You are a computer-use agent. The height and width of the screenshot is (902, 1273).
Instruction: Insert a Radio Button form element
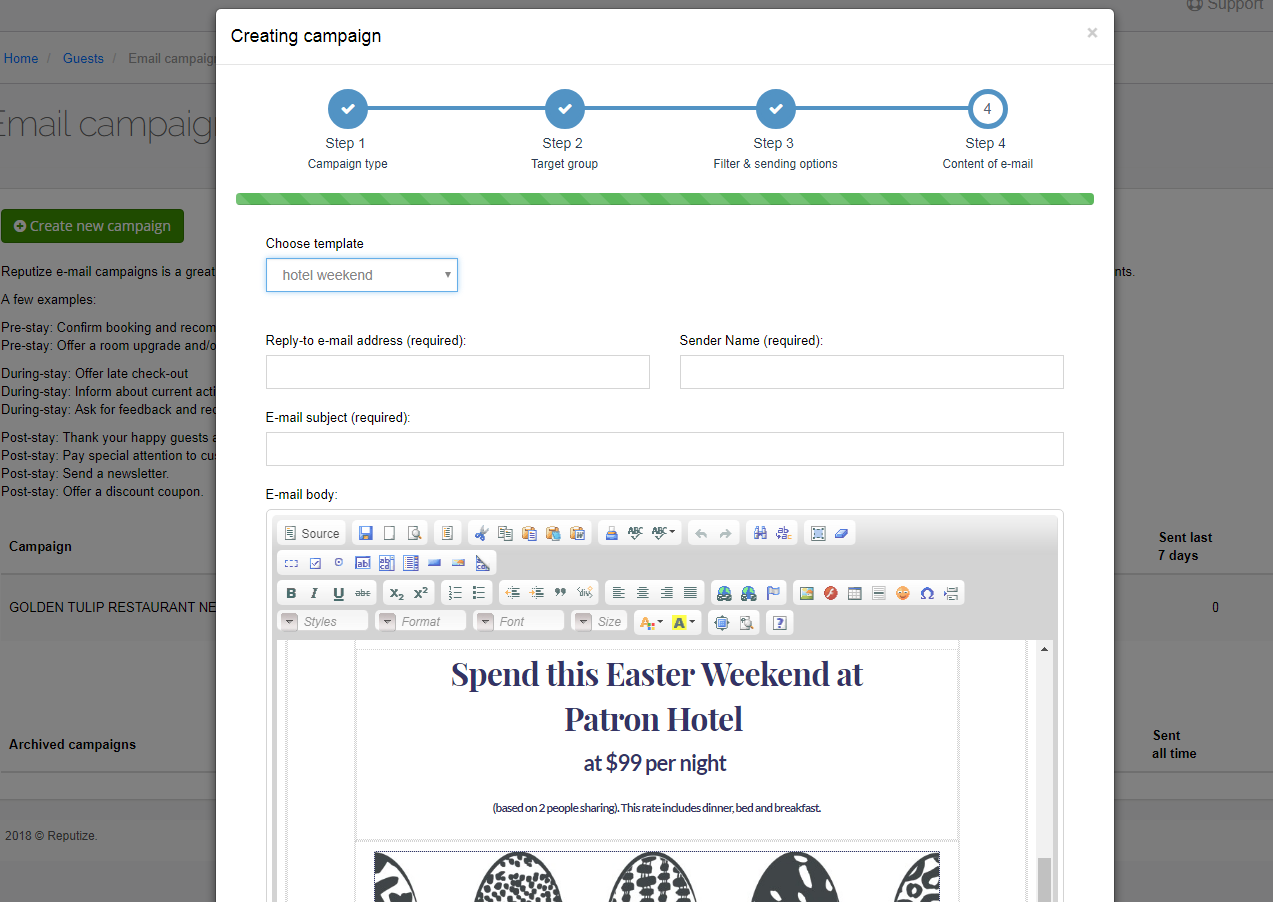(338, 563)
